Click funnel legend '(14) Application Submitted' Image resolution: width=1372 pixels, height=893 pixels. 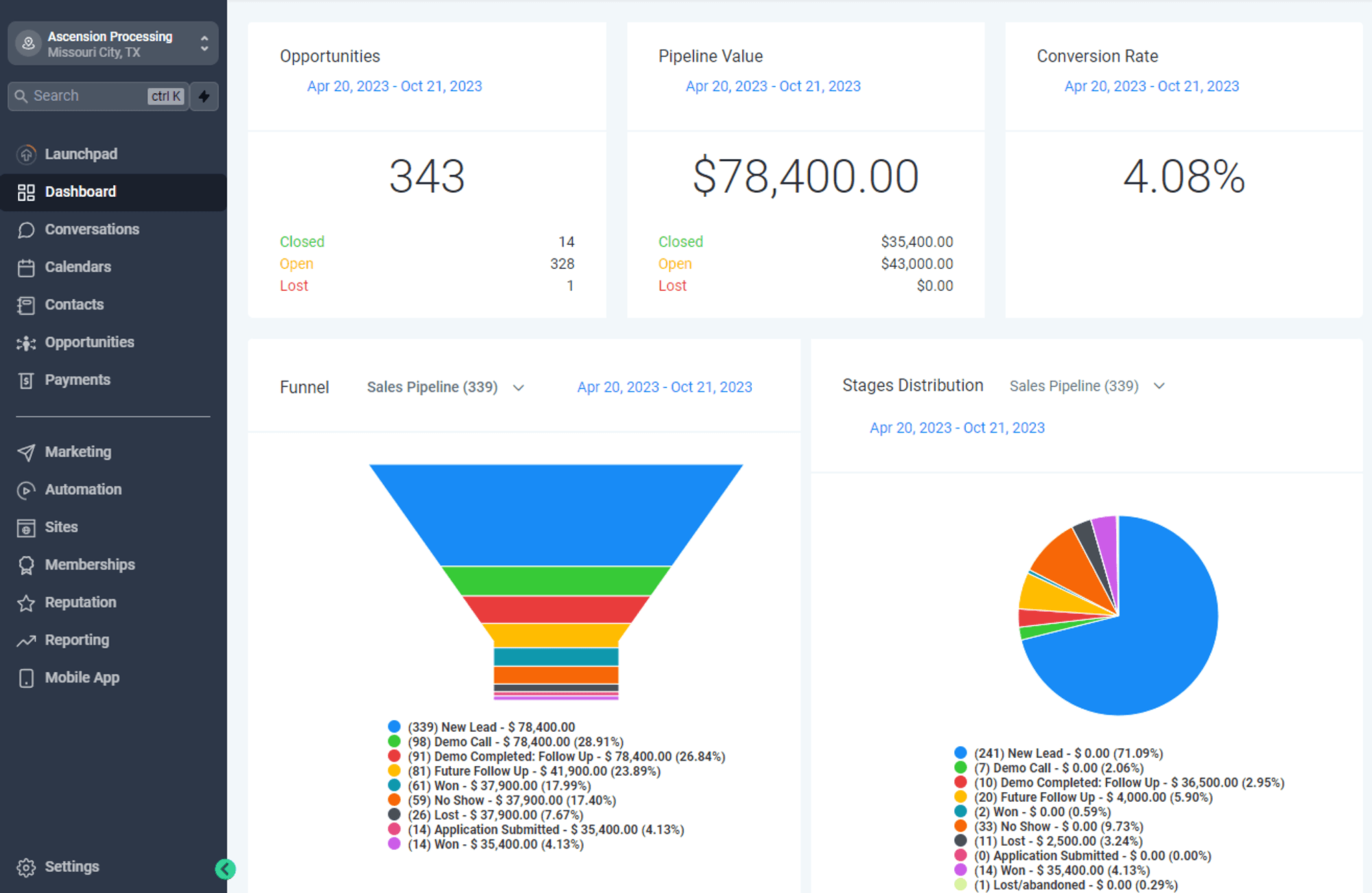(546, 829)
